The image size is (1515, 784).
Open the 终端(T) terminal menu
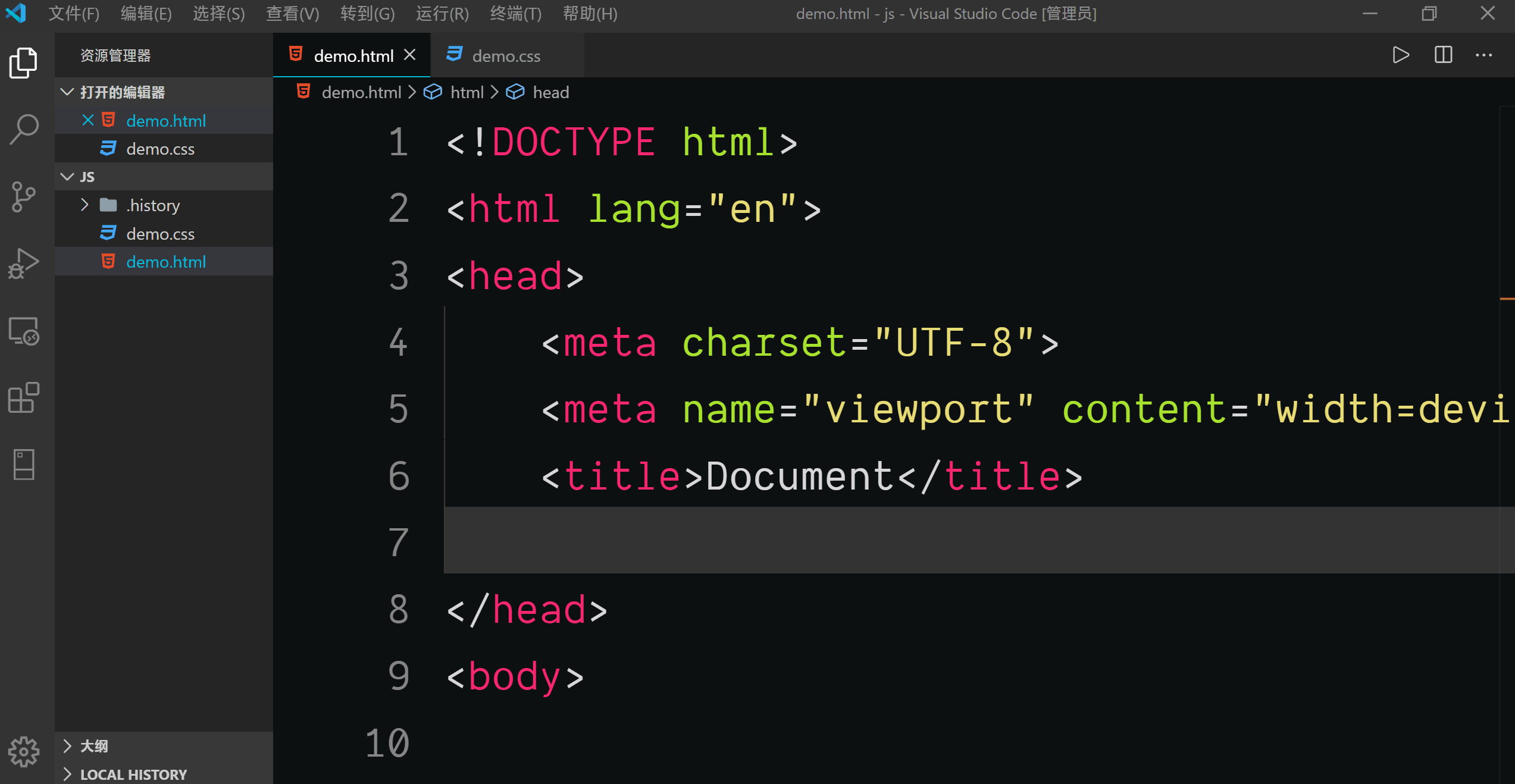[x=515, y=13]
